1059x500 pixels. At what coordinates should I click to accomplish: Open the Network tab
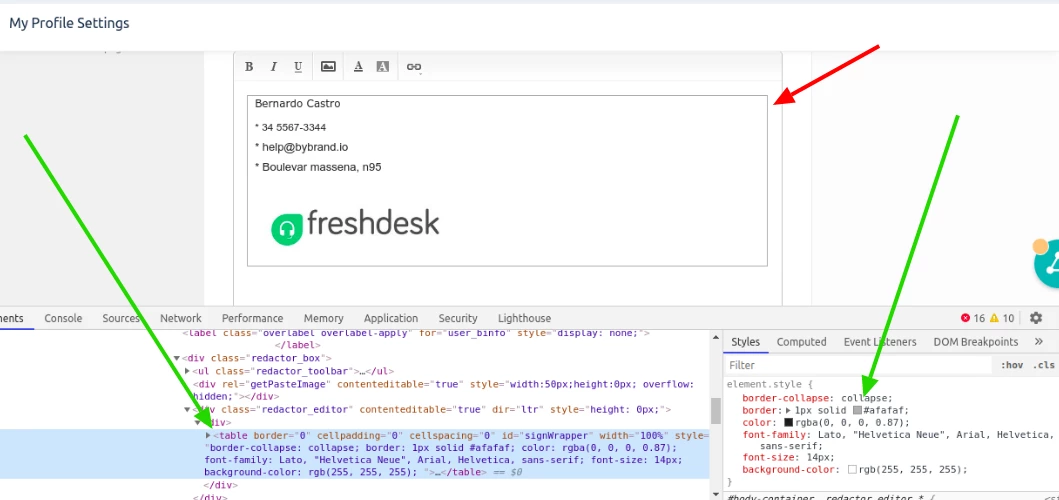pos(180,318)
